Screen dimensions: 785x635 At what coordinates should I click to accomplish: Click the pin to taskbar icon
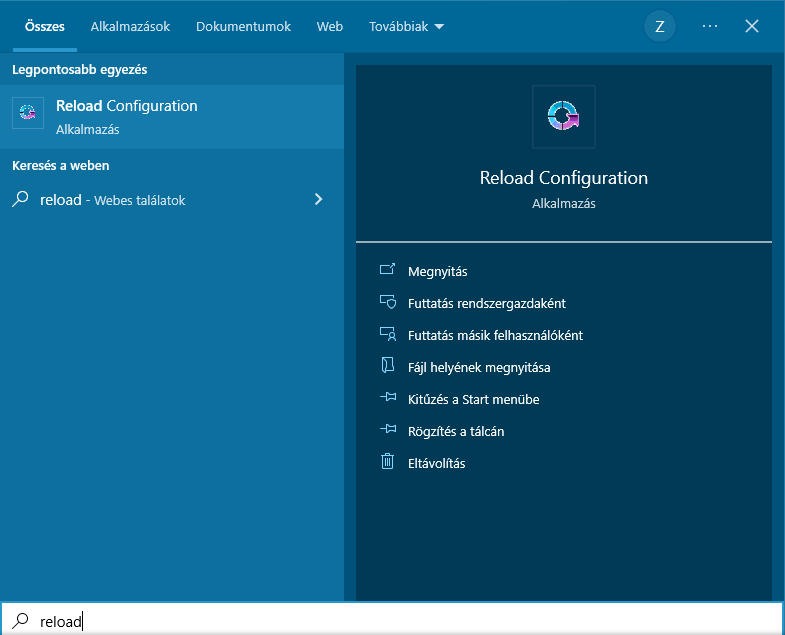pyautogui.click(x=388, y=429)
